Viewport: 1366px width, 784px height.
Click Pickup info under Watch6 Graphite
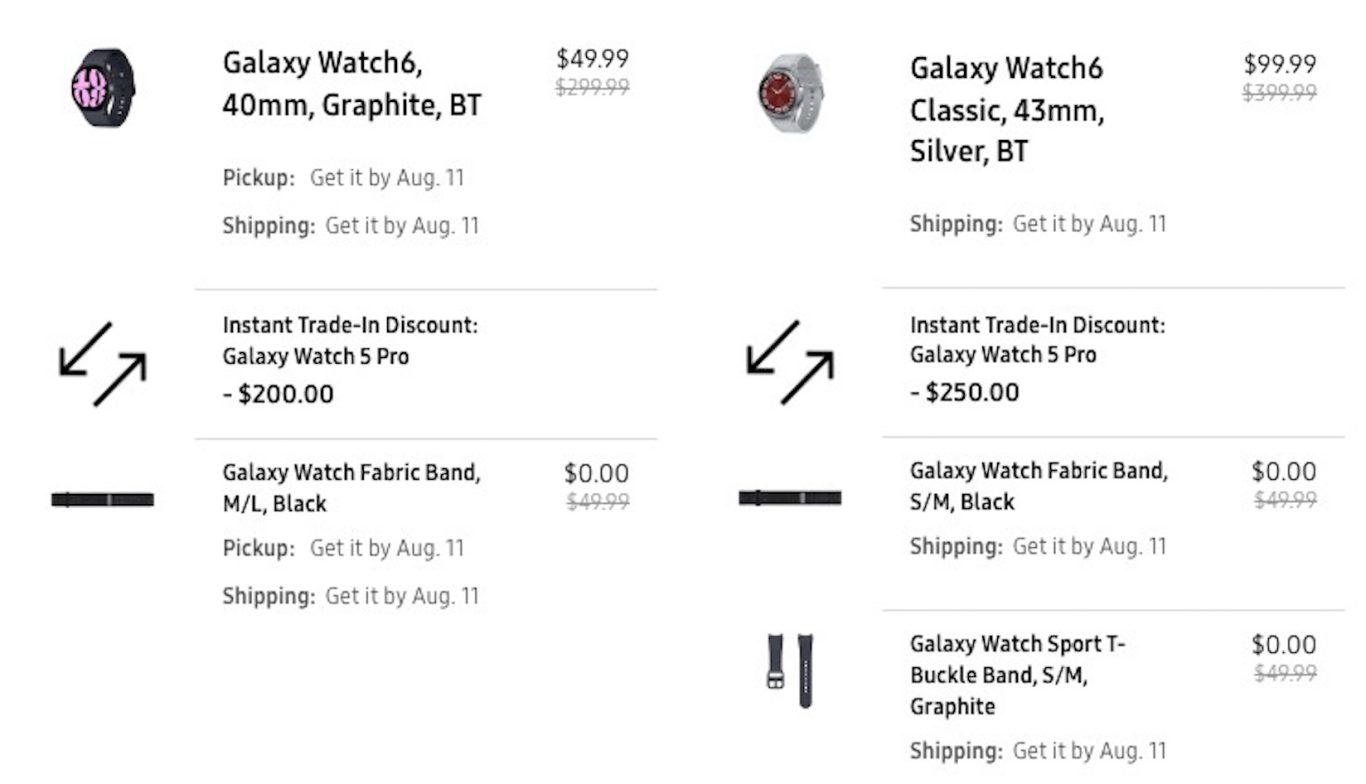pos(343,178)
